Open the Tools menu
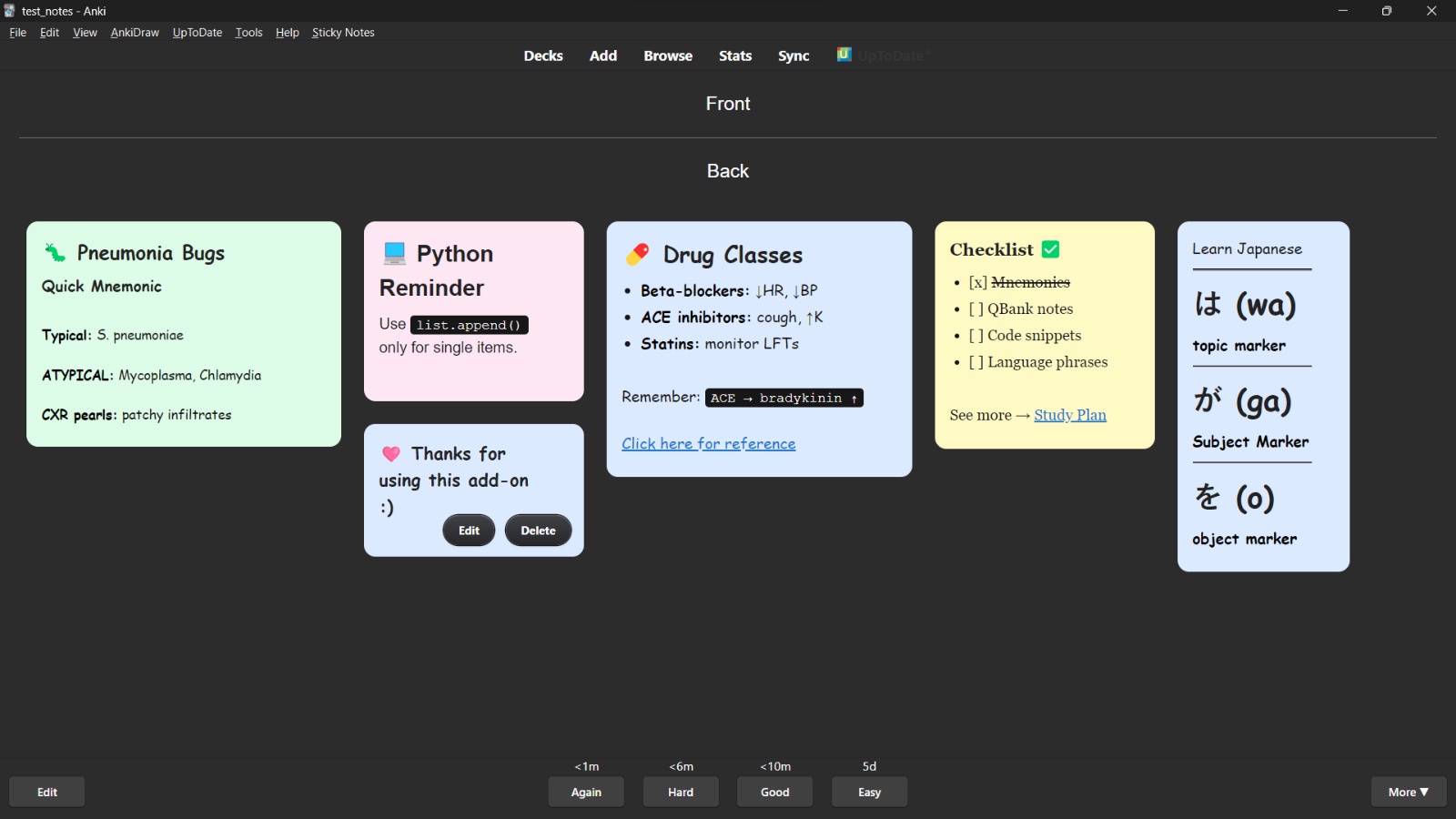This screenshot has width=1456, height=819. pos(248,33)
